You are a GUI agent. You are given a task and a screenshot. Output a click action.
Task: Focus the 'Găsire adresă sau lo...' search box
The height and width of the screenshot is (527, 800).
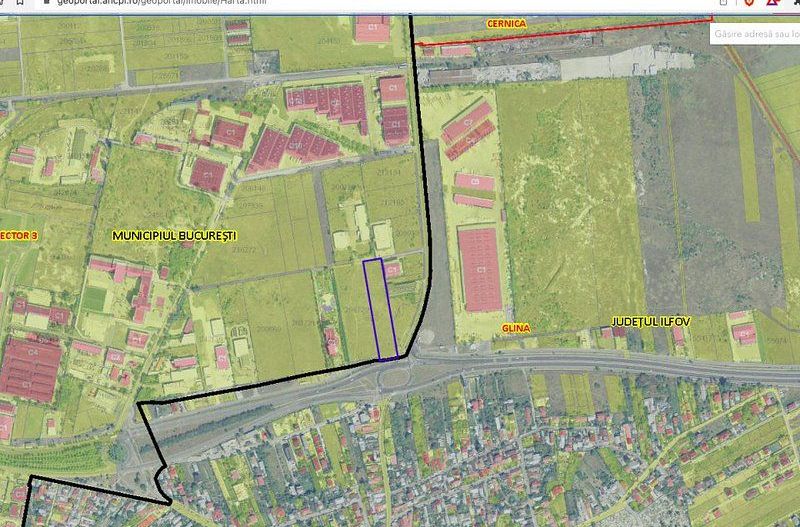coord(755,35)
